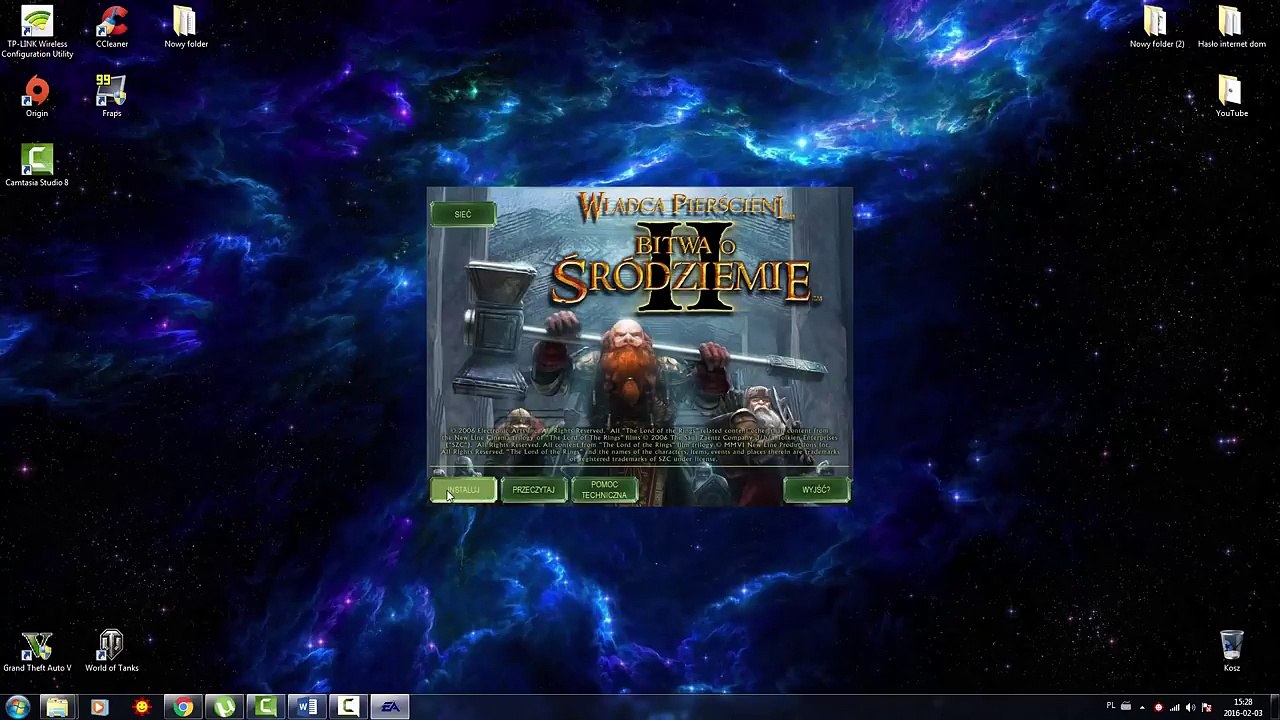This screenshot has width=1280, height=720.
Task: Click the red round tray icon
Action: (x=1158, y=707)
